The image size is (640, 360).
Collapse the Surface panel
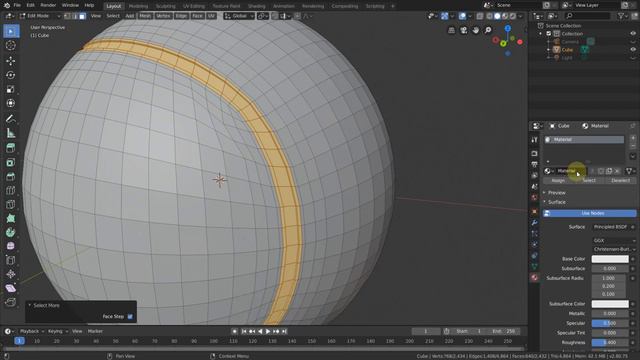[x=556, y=202]
